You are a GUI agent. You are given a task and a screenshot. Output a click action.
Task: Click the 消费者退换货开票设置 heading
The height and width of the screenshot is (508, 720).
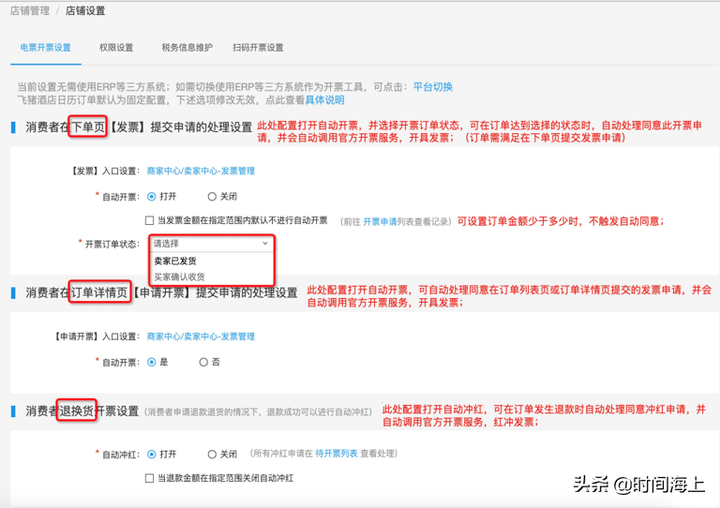tap(82, 411)
